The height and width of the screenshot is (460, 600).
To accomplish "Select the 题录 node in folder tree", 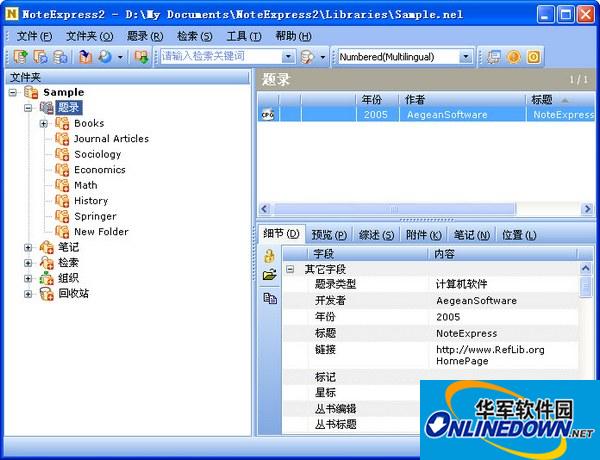I will (x=68, y=108).
